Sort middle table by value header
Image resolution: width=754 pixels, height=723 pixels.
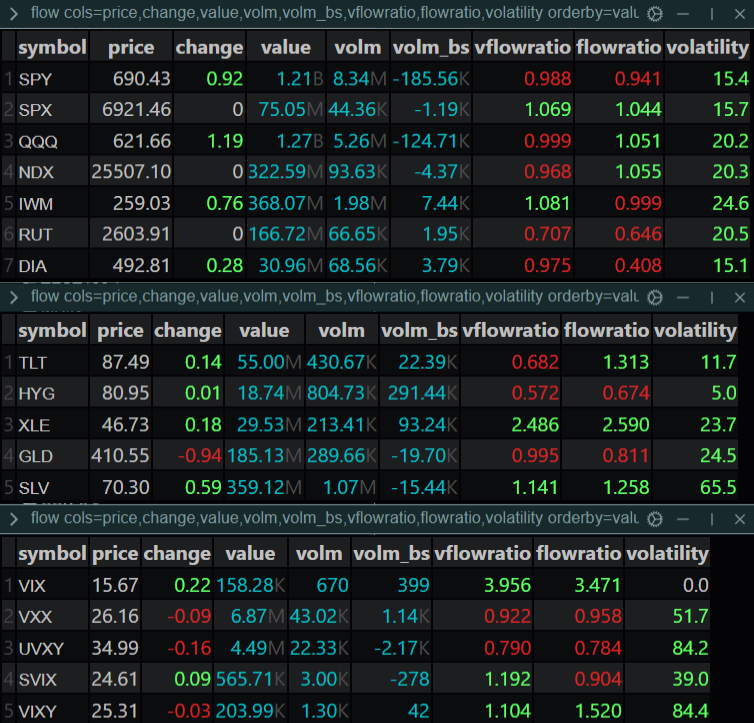pyautogui.click(x=264, y=331)
